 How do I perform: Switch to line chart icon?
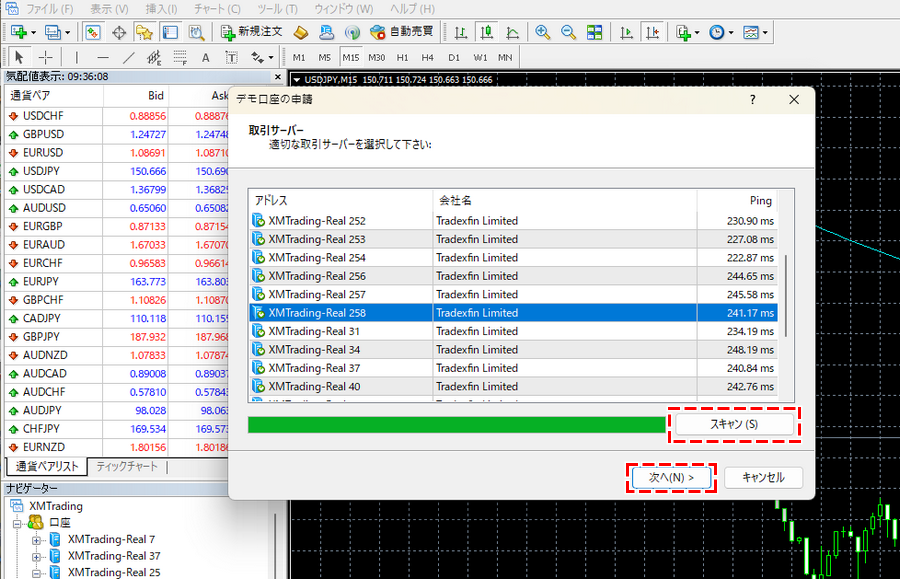pos(513,33)
